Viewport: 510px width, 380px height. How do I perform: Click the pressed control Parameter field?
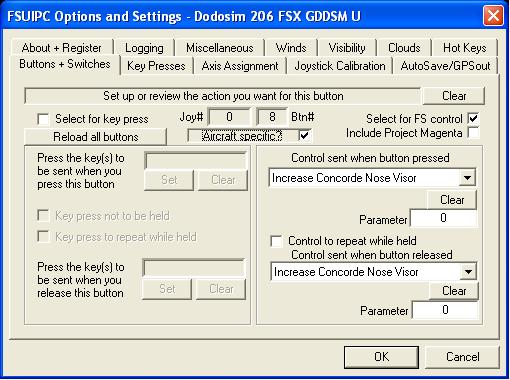pyautogui.click(x=444, y=218)
